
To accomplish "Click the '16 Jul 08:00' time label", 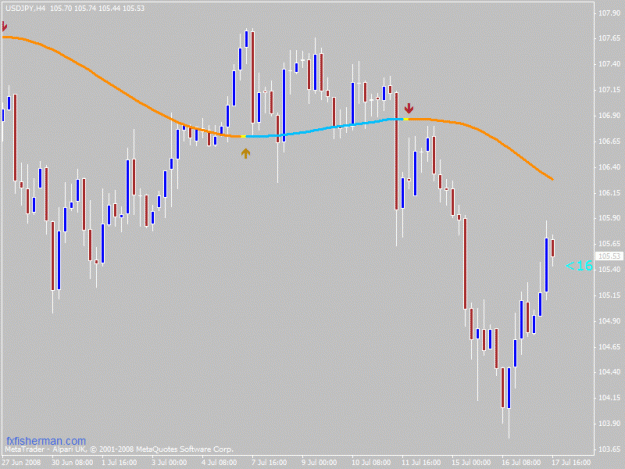I will click(521, 462).
